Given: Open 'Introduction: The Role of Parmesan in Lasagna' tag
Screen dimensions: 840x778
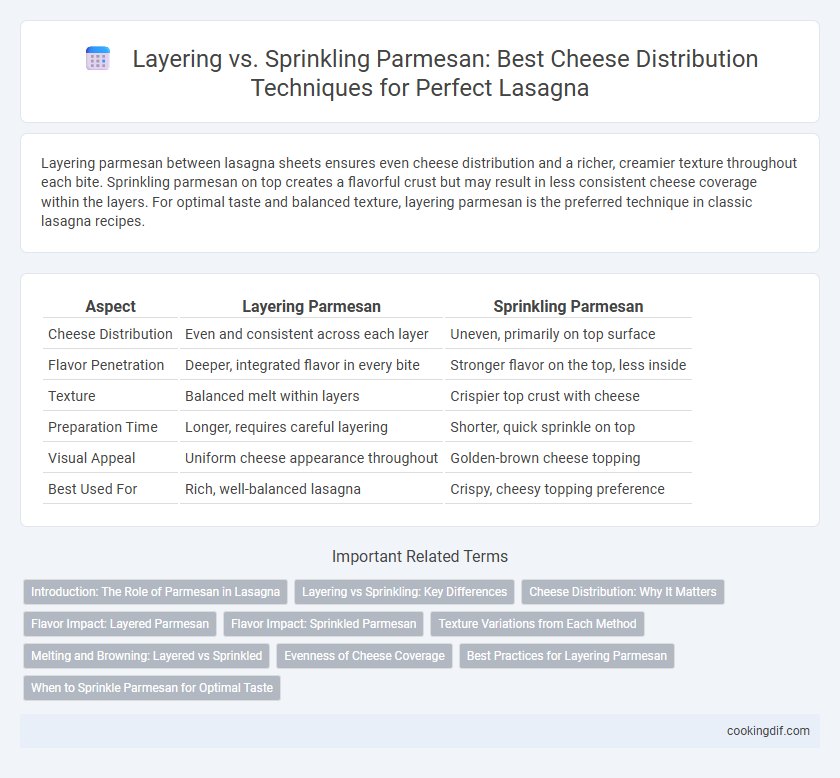Looking at the screenshot, I should tap(155, 592).
